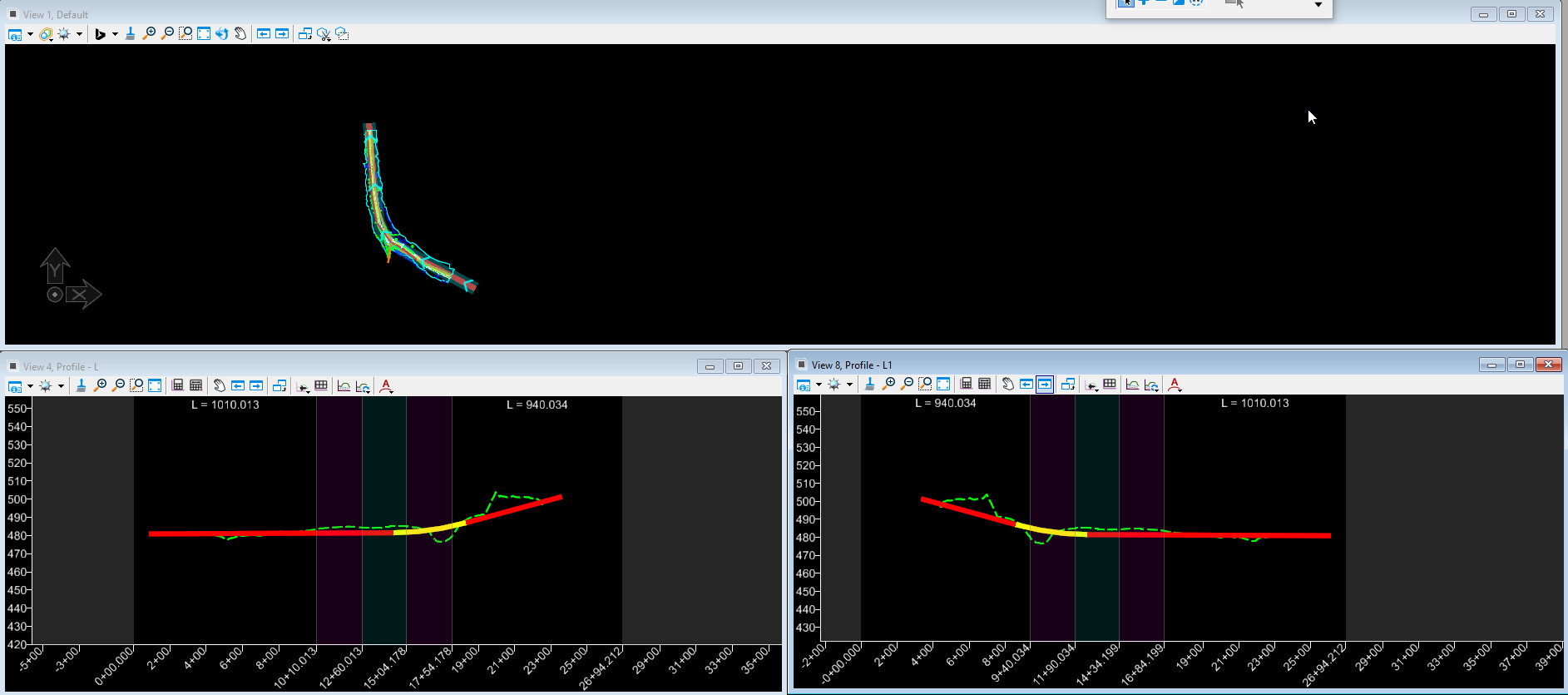
Task: Click View Previous in View 4 Profile
Action: tap(238, 386)
